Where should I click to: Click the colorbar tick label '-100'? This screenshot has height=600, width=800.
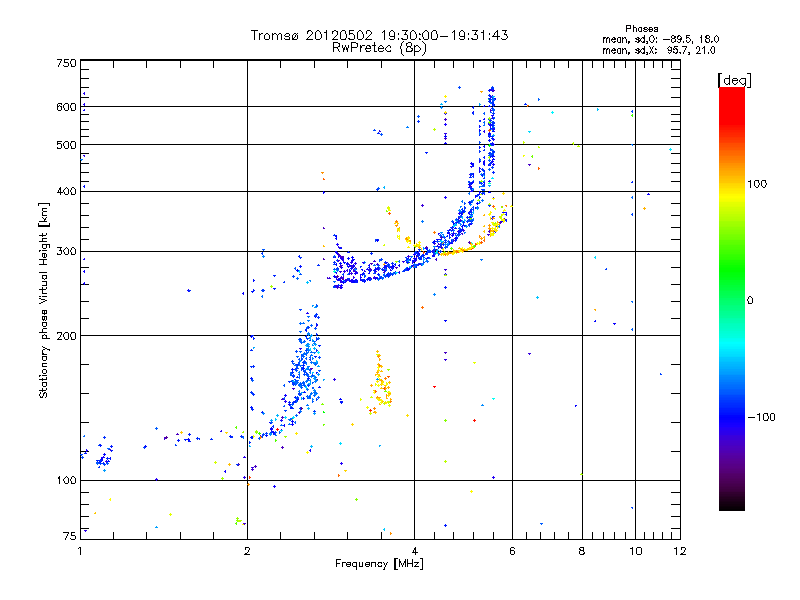click(x=761, y=417)
